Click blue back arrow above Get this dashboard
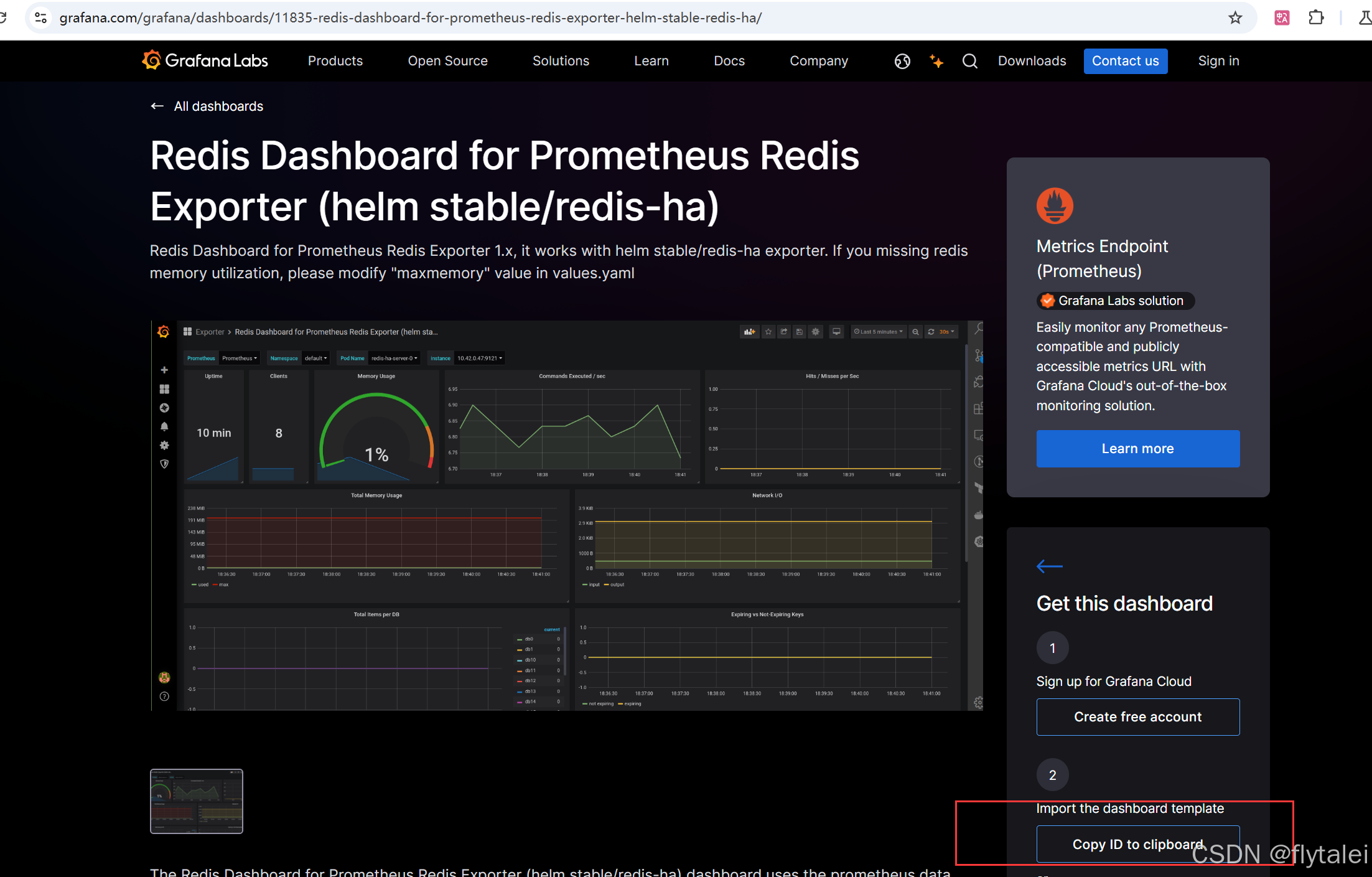The image size is (1372, 877). (x=1049, y=566)
